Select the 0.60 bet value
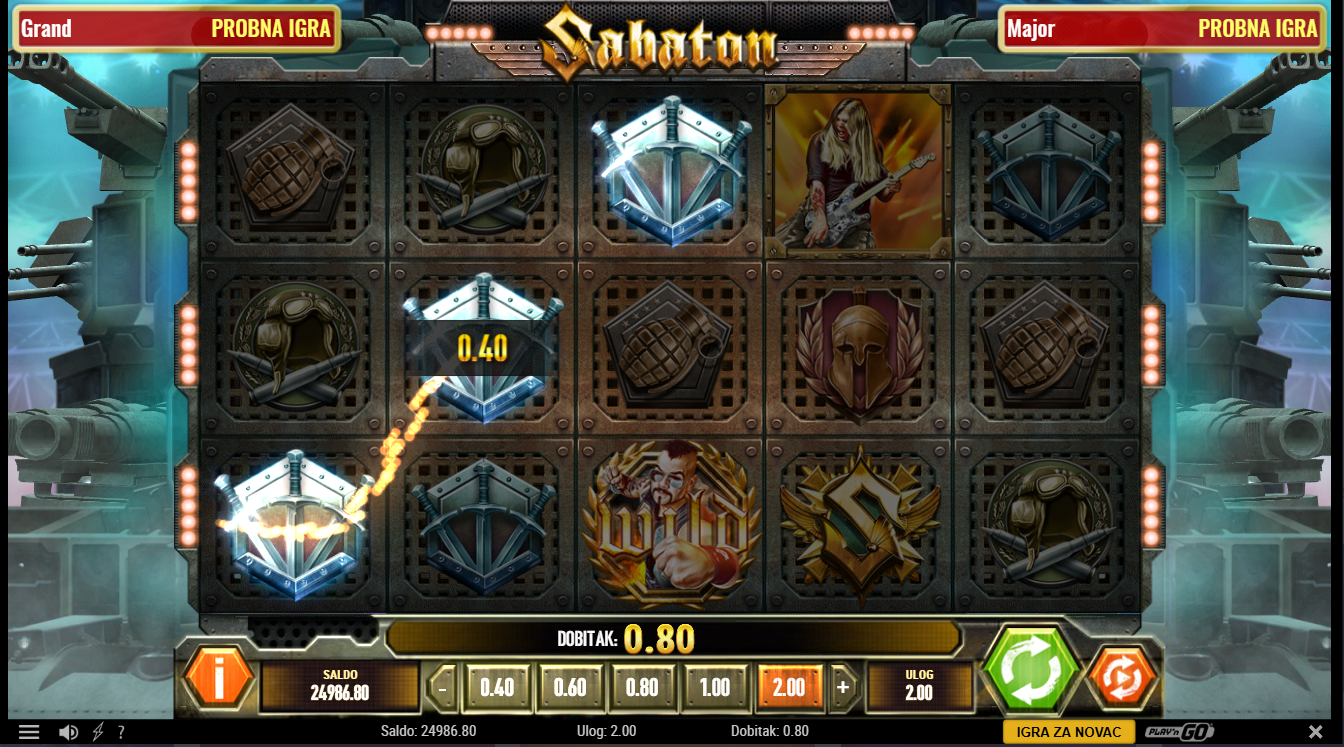The image size is (1344, 747). pyautogui.click(x=570, y=688)
